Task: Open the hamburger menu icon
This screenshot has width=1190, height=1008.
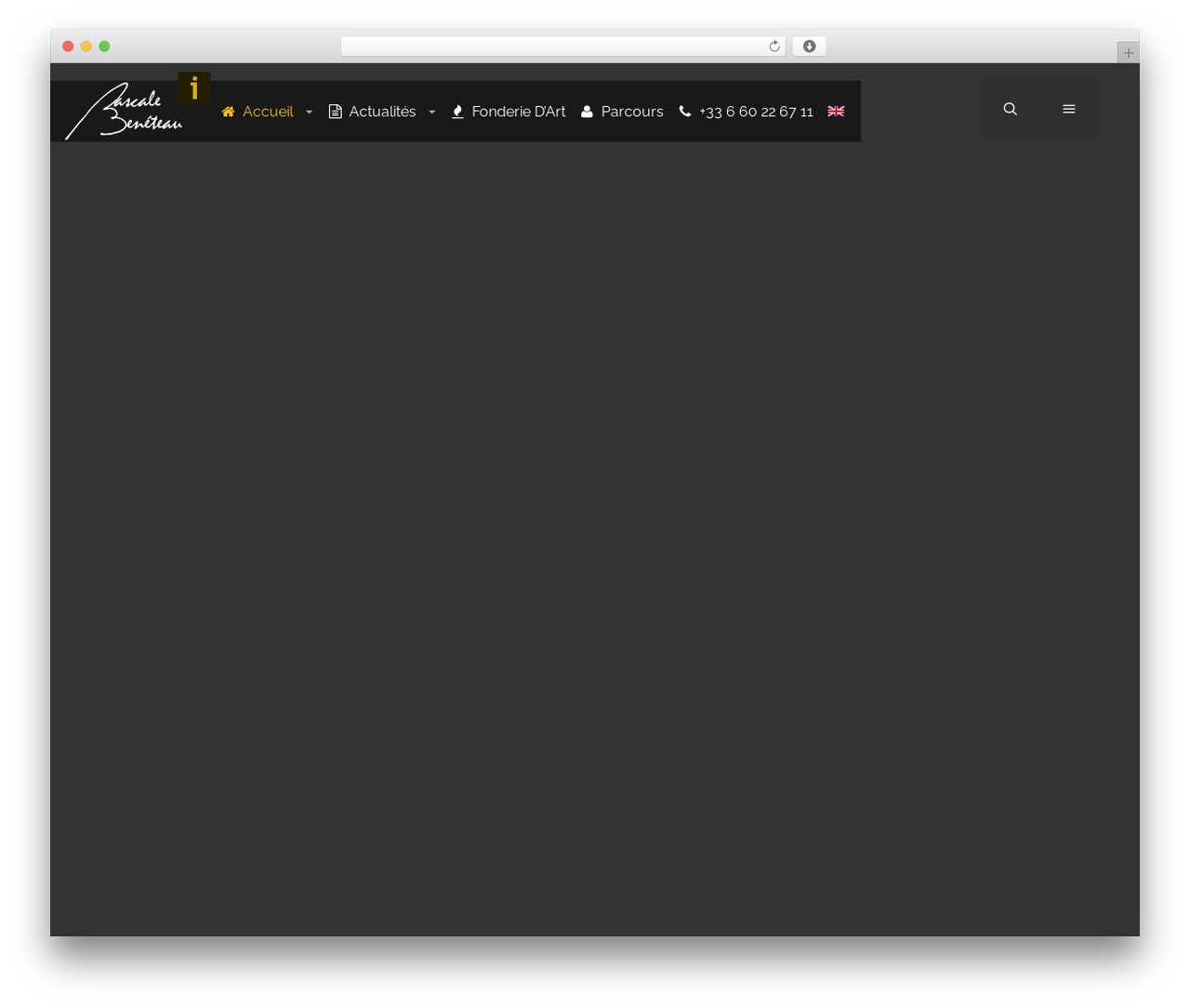Action: [1069, 109]
